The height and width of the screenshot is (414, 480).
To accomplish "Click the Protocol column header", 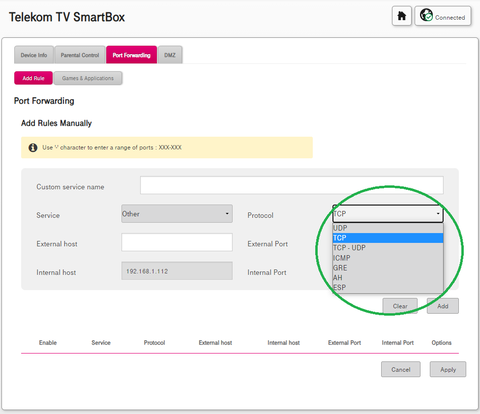I will point(154,343).
